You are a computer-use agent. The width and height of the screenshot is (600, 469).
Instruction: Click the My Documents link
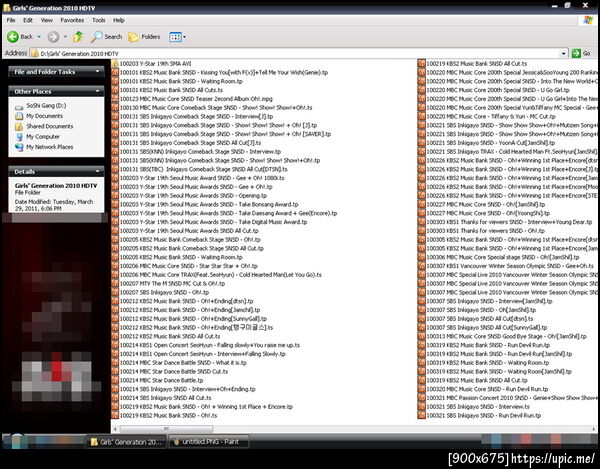coord(44,116)
